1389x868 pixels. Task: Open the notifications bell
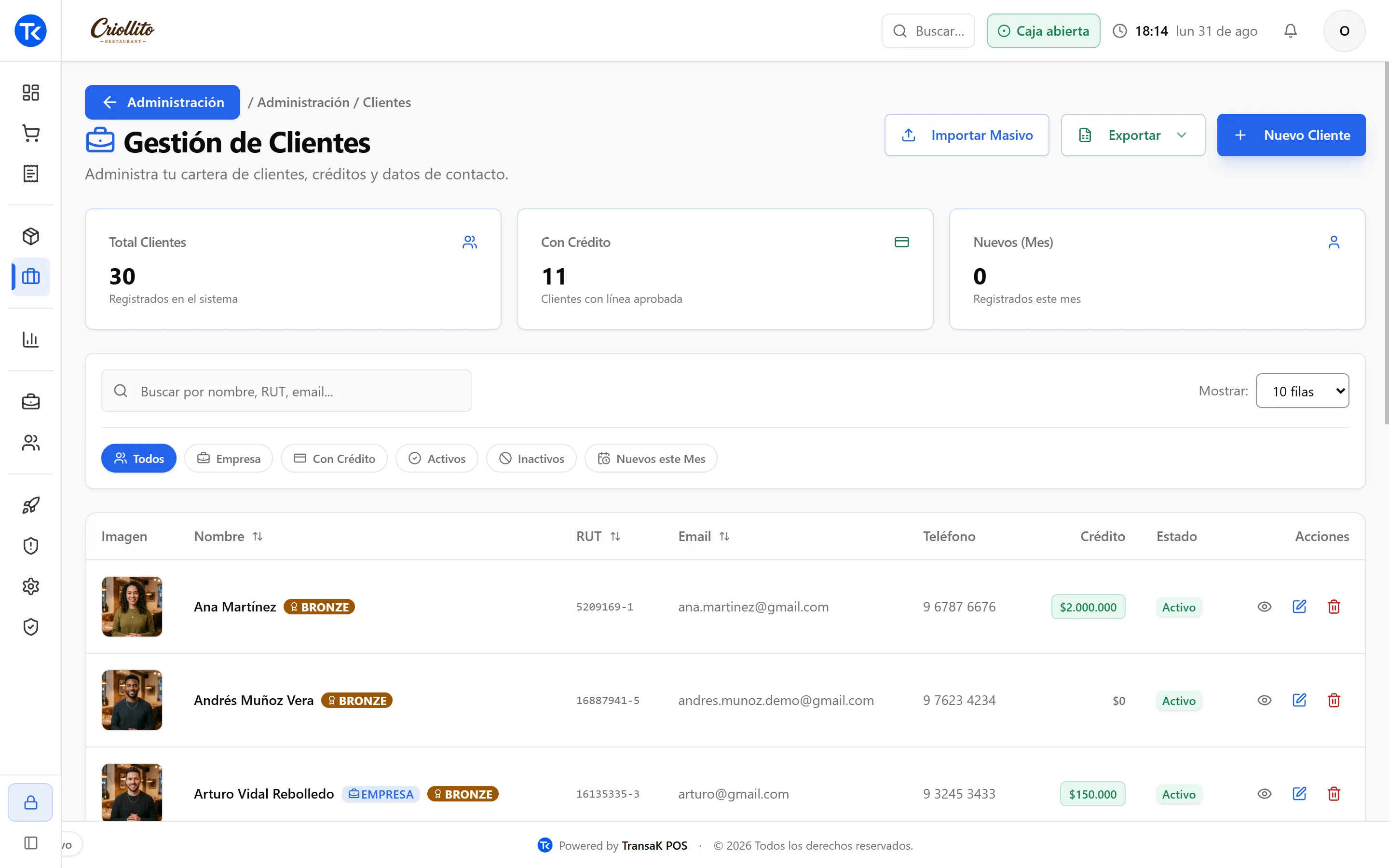pyautogui.click(x=1290, y=31)
